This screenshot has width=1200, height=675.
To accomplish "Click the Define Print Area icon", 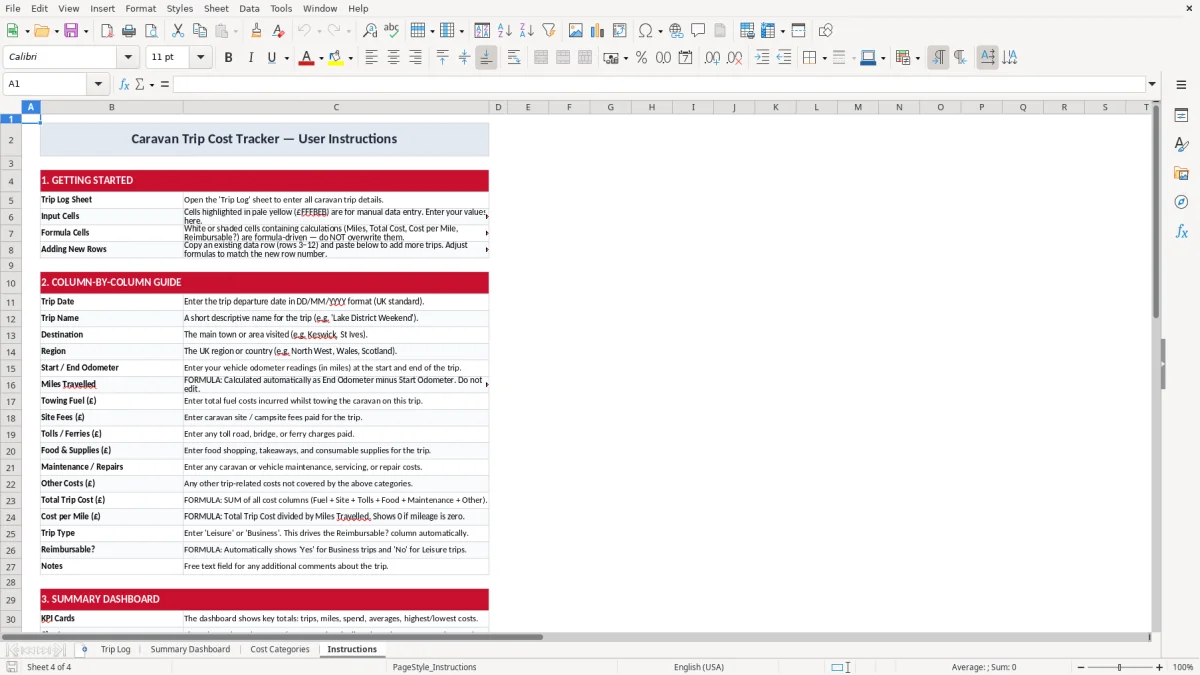I will (x=746, y=31).
